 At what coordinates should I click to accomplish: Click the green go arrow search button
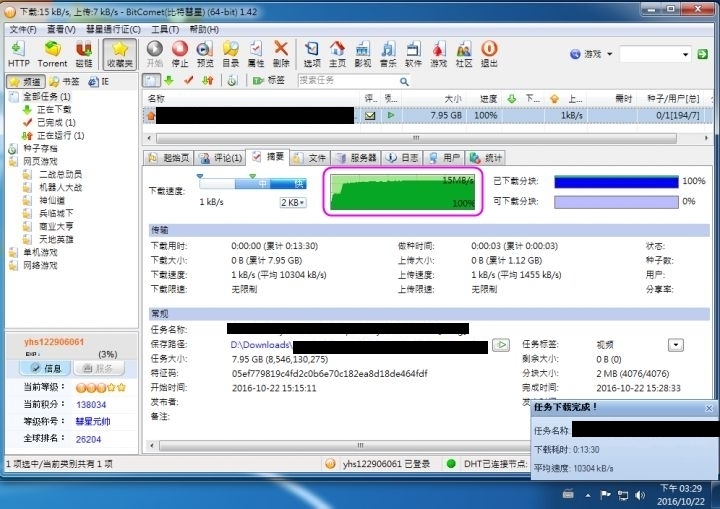pyautogui.click(x=702, y=54)
